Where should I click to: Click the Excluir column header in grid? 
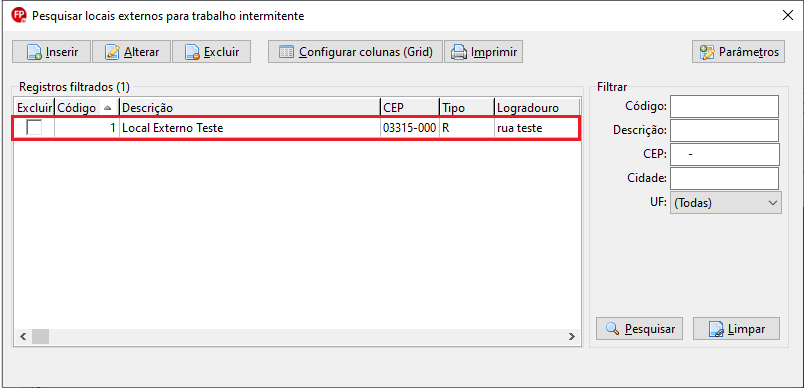coord(34,108)
